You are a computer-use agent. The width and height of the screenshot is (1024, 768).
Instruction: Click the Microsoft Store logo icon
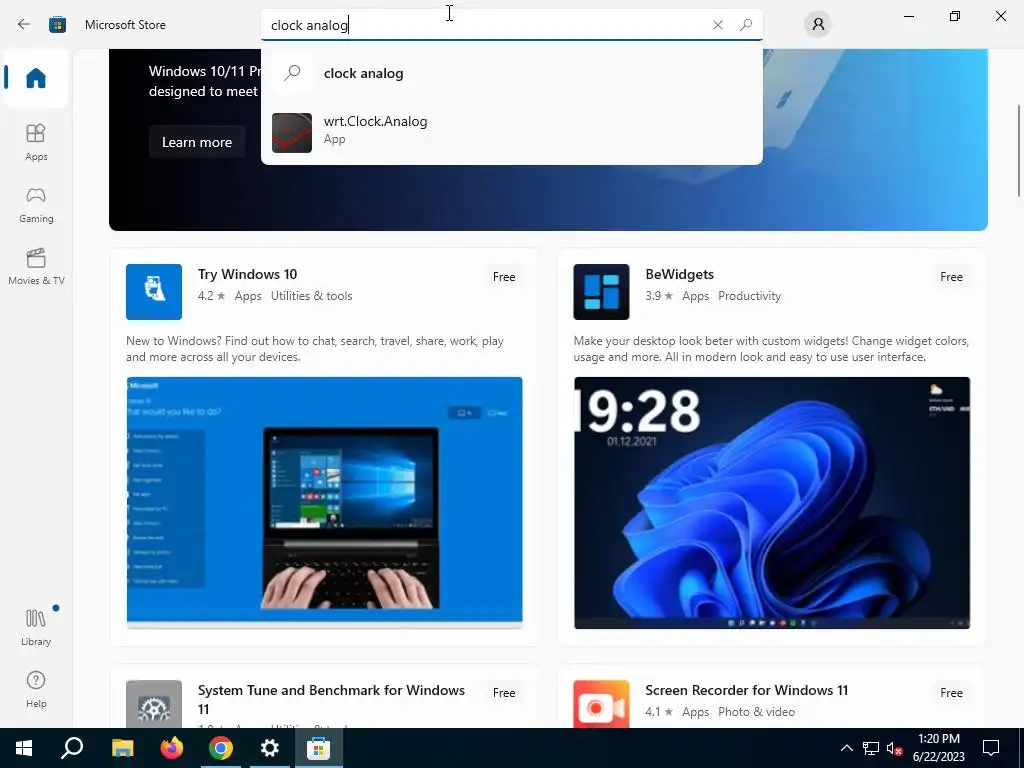click(x=57, y=25)
